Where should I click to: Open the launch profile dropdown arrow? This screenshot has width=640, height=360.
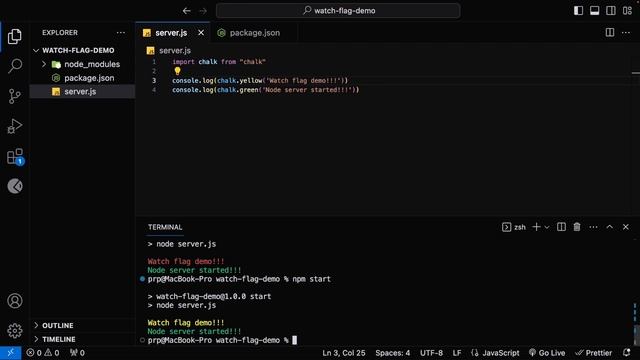(x=547, y=227)
